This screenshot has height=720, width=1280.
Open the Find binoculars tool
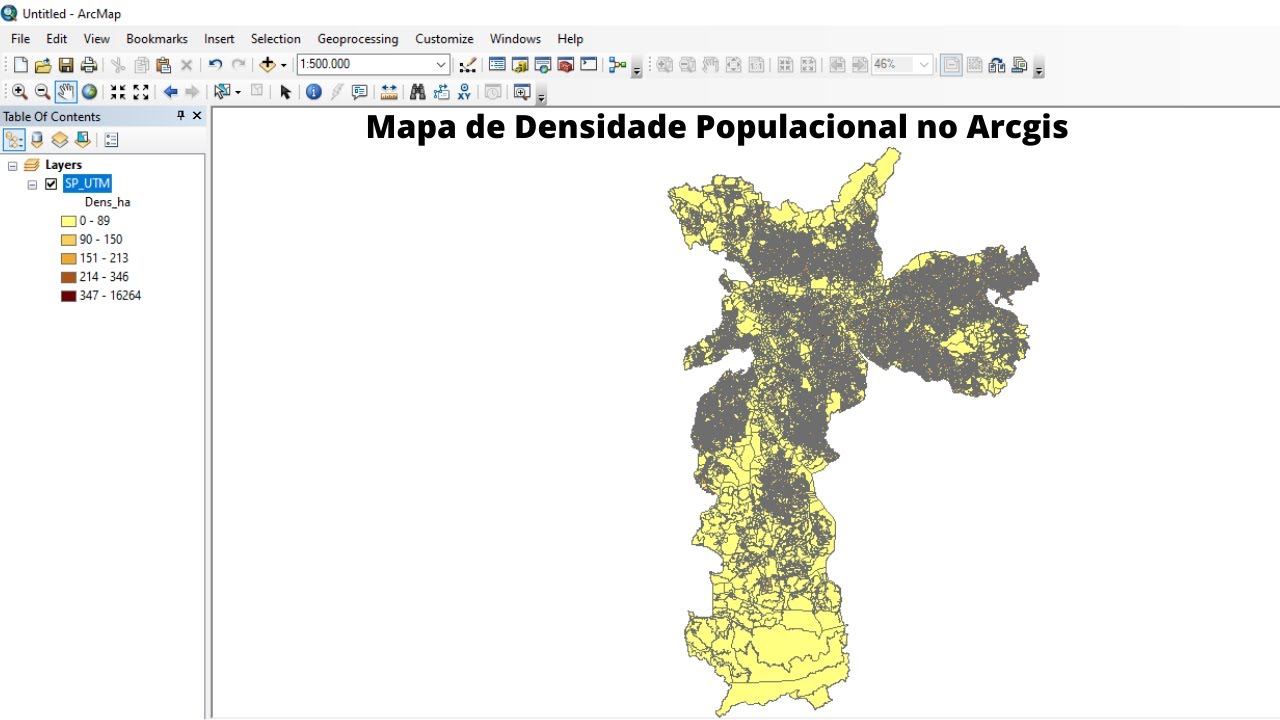pyautogui.click(x=418, y=92)
